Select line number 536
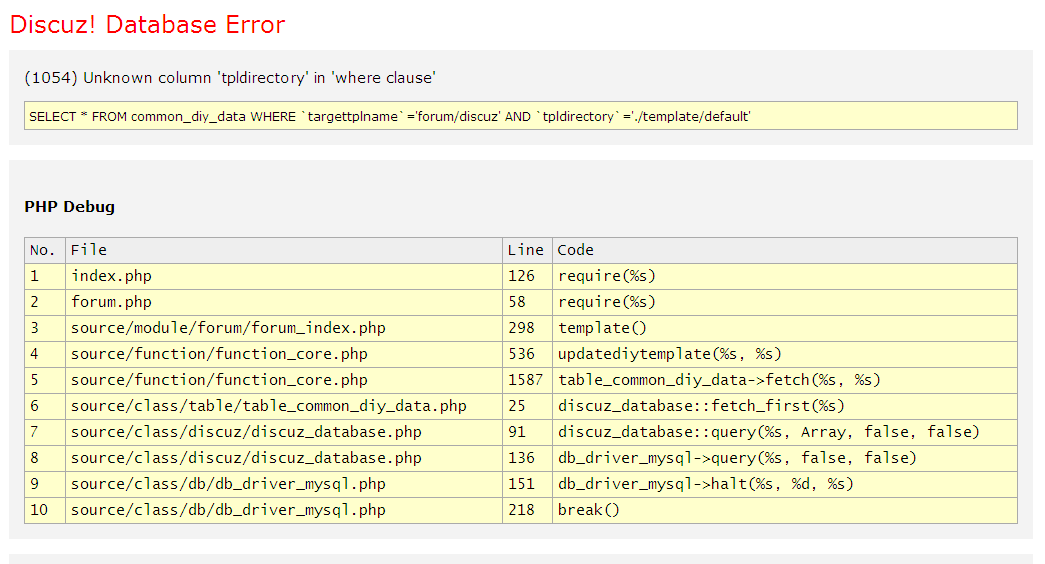The width and height of the screenshot is (1045, 564). point(527,354)
